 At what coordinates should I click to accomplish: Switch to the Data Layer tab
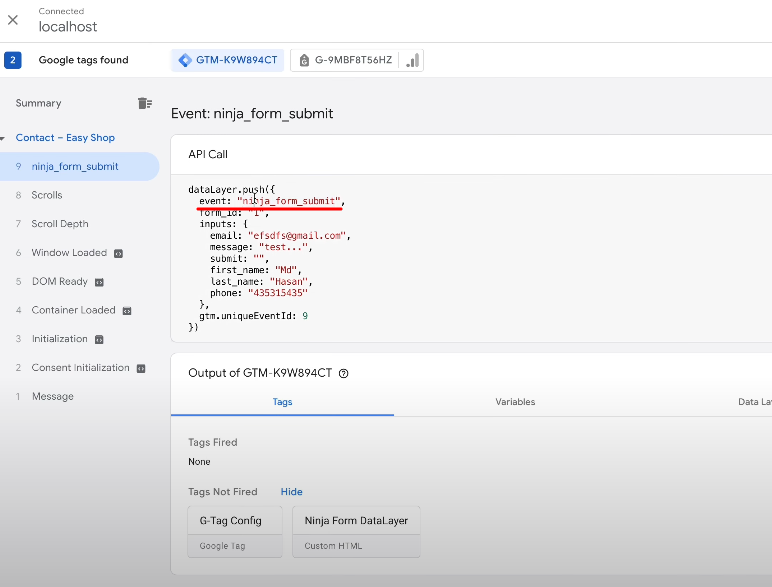coord(754,402)
